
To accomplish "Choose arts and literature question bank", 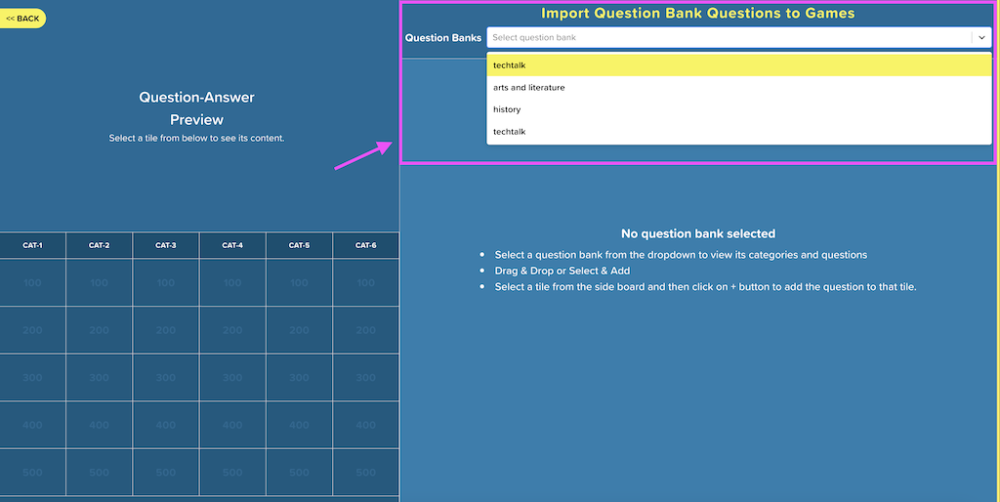I will pos(739,87).
